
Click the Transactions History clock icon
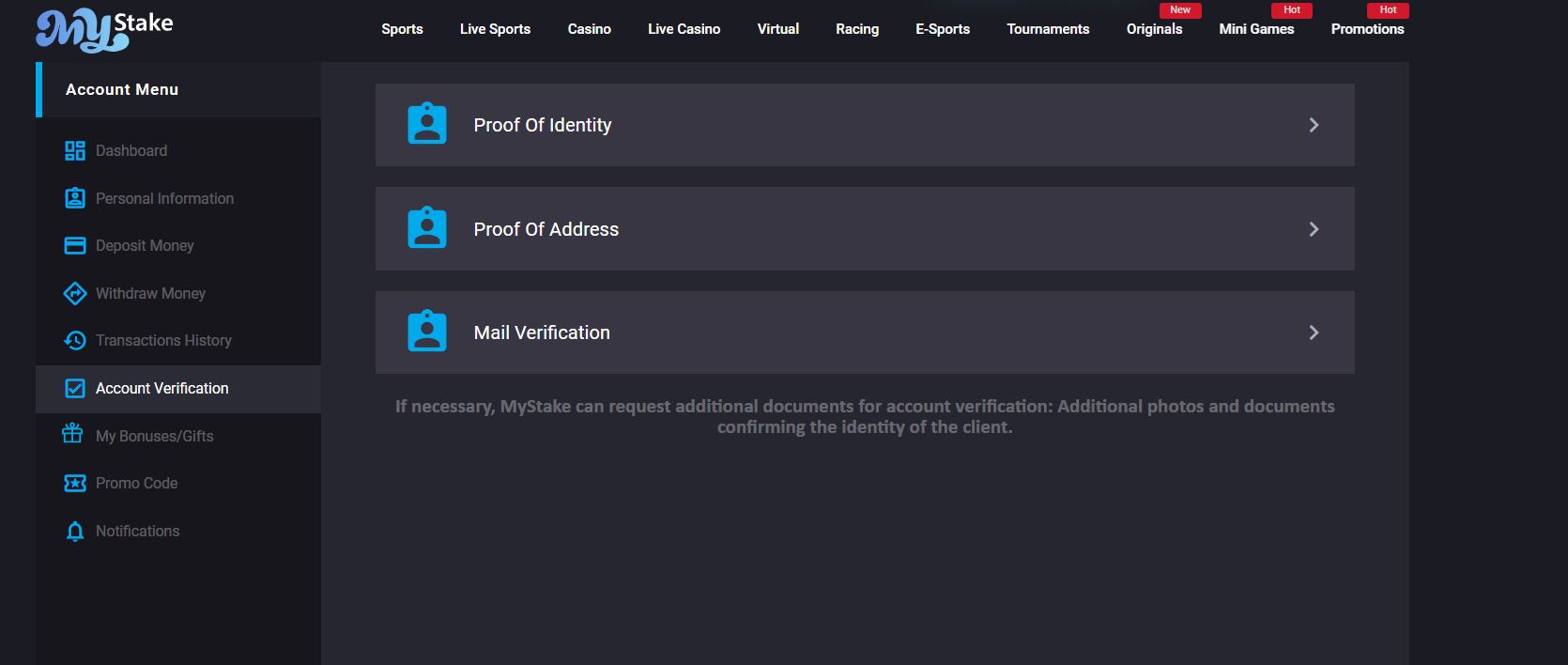point(75,340)
